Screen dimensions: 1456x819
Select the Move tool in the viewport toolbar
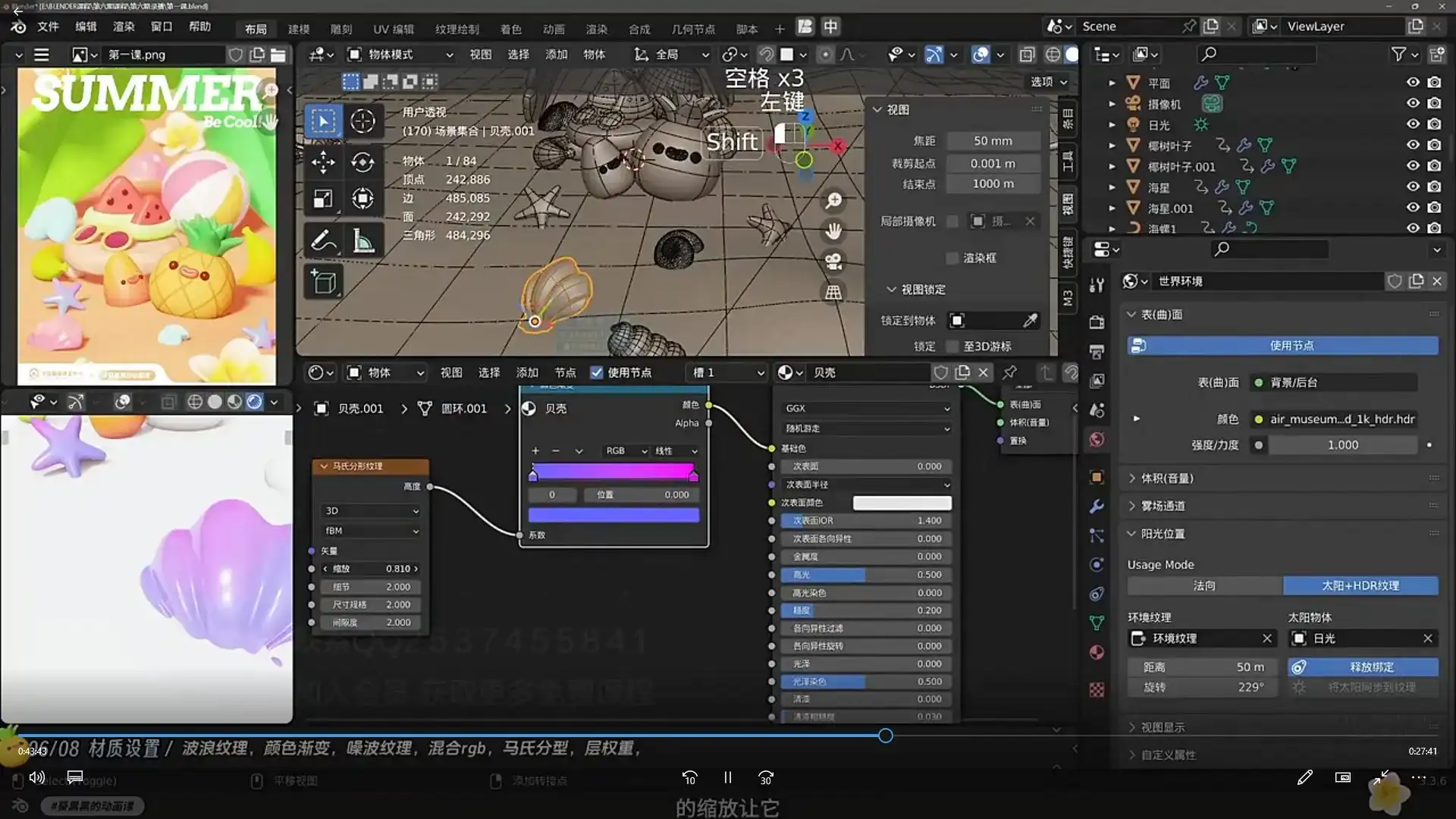pos(323,162)
